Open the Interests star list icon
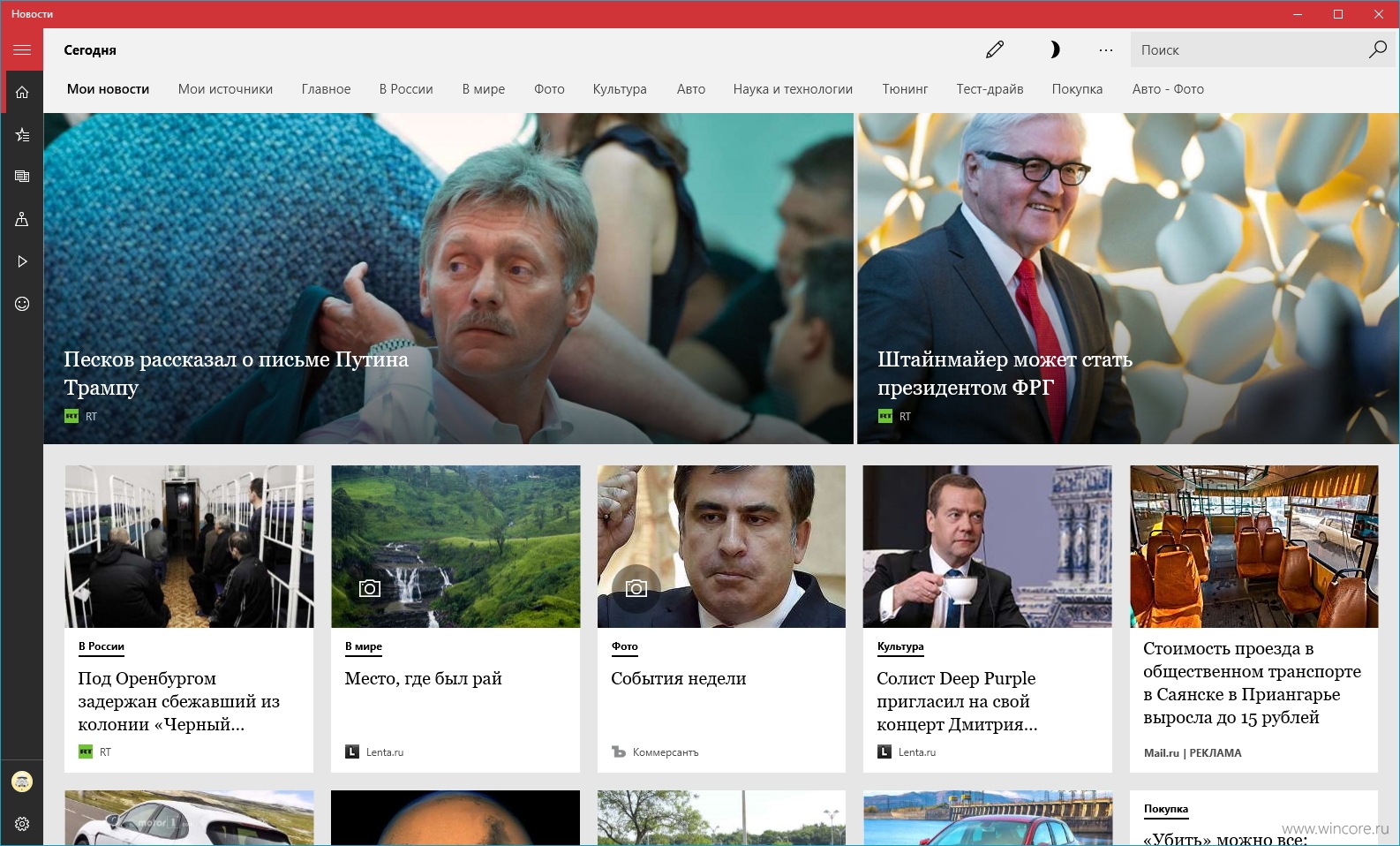The height and width of the screenshot is (846, 1400). 22,134
